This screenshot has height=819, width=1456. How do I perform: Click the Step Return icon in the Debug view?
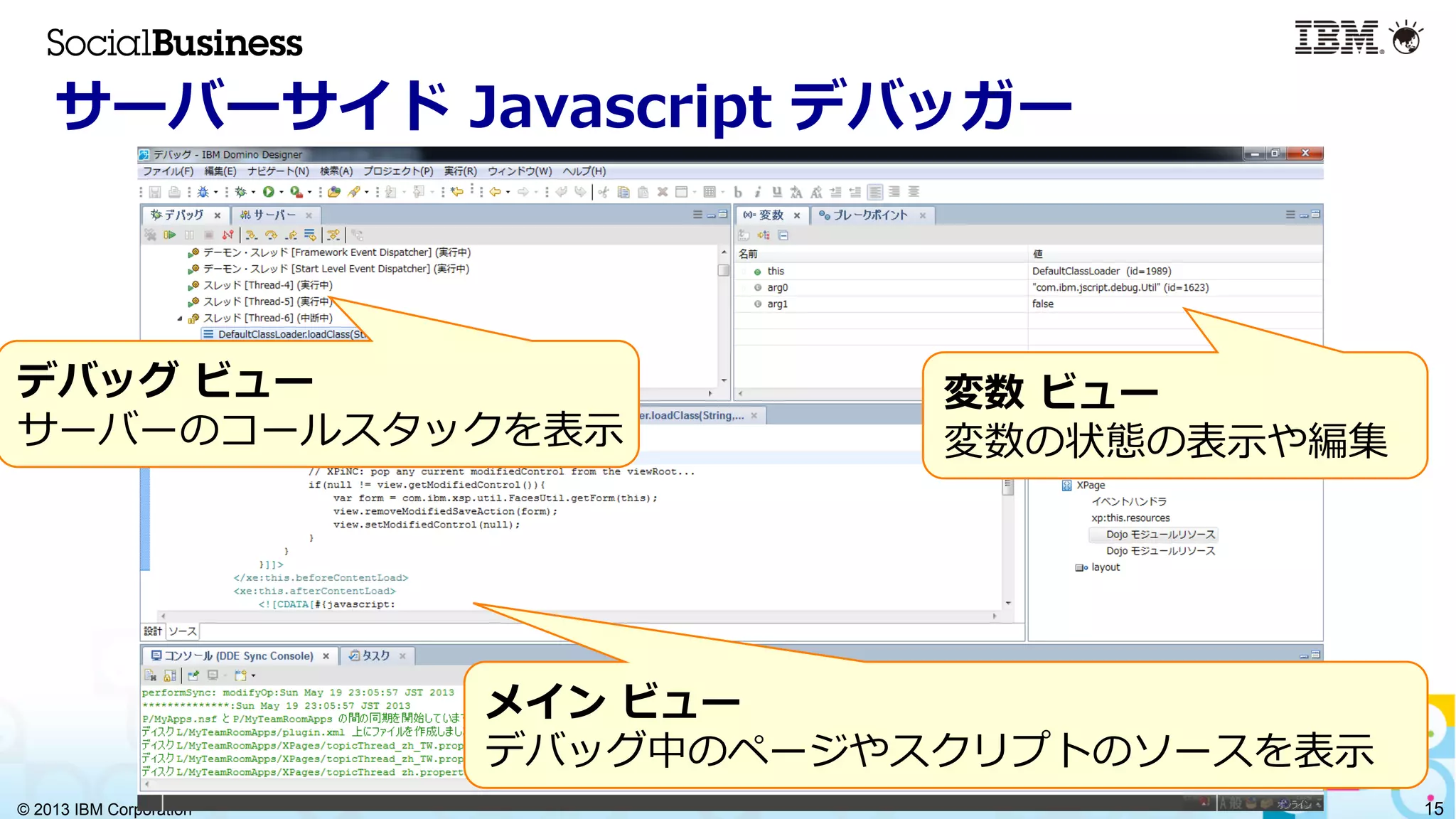(x=291, y=235)
